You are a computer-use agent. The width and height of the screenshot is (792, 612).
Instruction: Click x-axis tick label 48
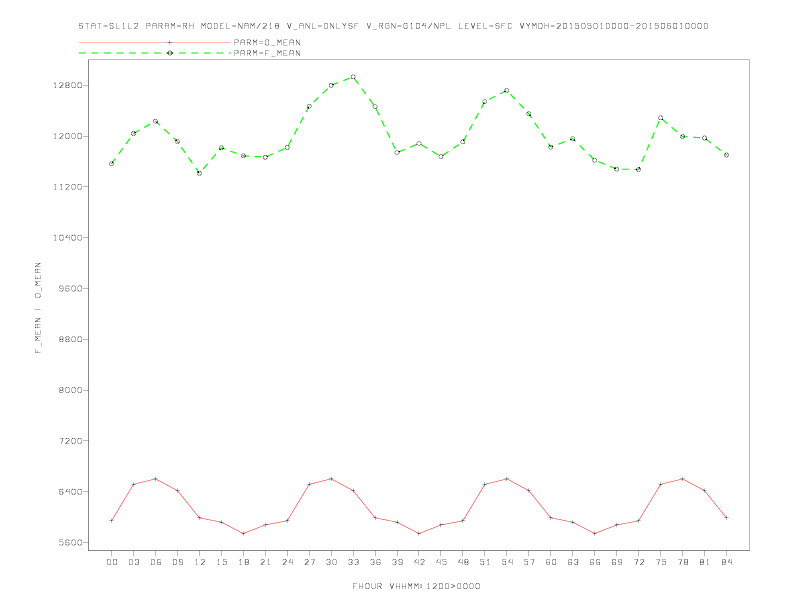pos(463,562)
